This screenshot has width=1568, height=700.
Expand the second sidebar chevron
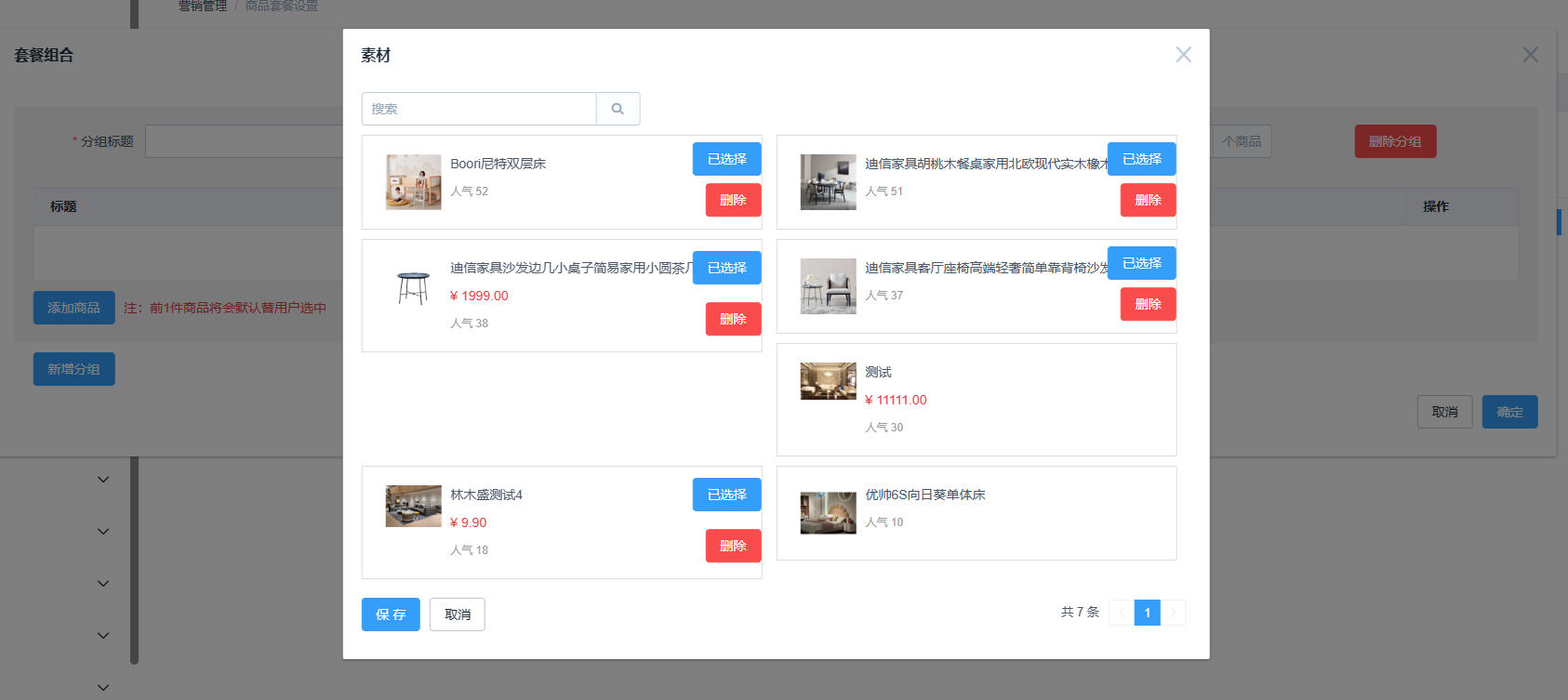click(103, 532)
